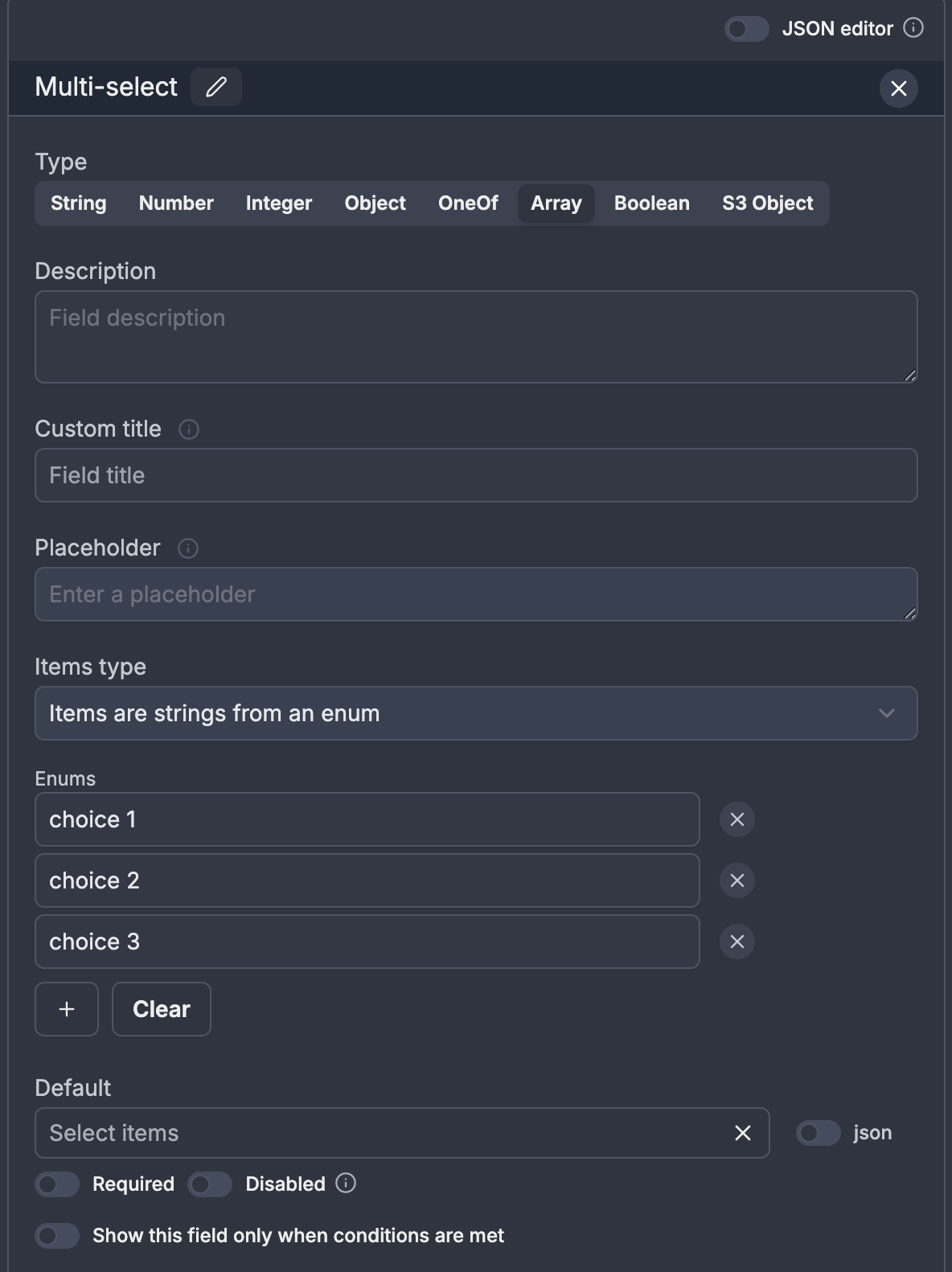Click the Placeholder info icon
Screen dimensions: 952x1272
click(x=187, y=548)
